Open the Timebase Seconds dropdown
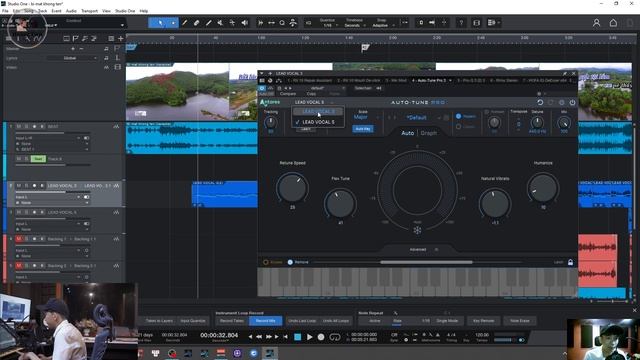 pyautogui.click(x=354, y=25)
